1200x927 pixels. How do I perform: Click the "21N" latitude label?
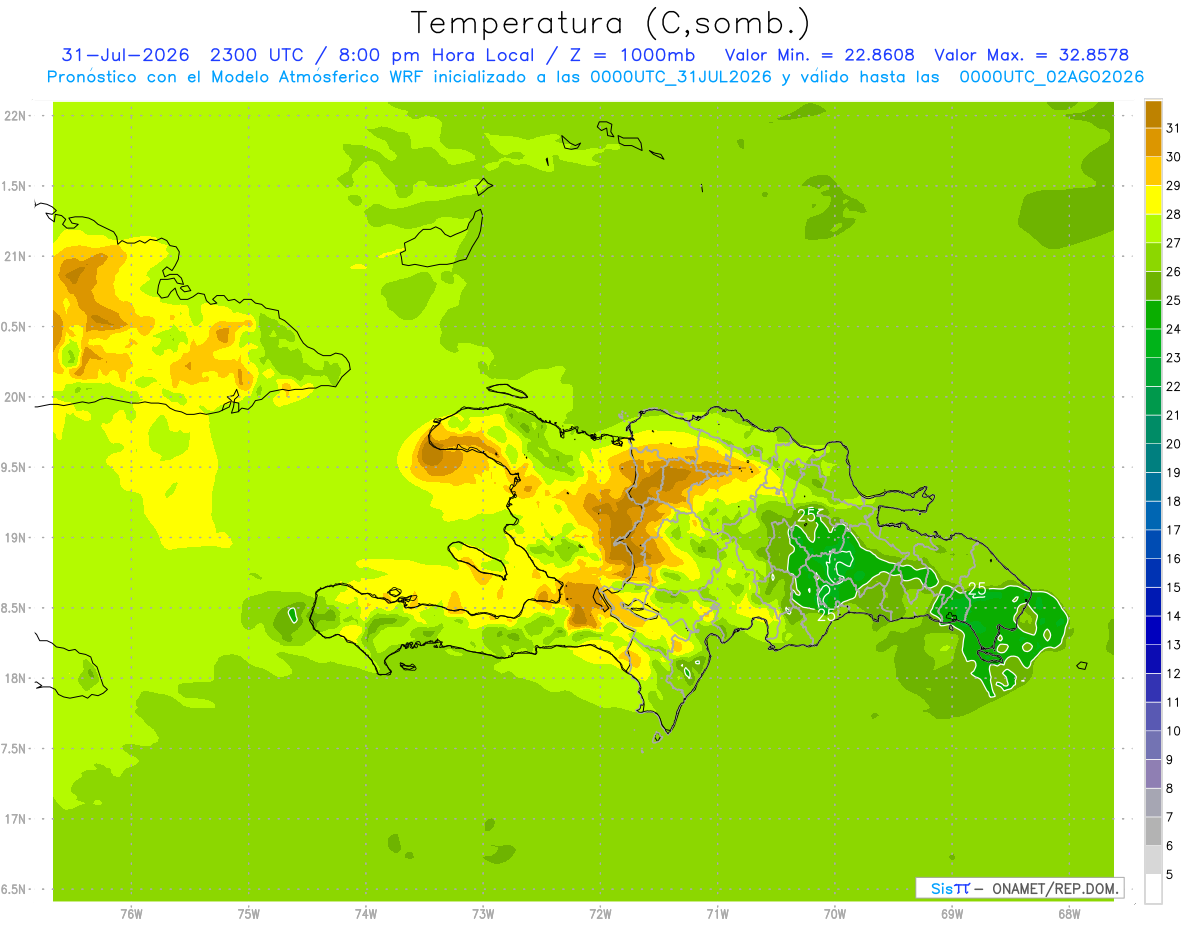[x=15, y=256]
